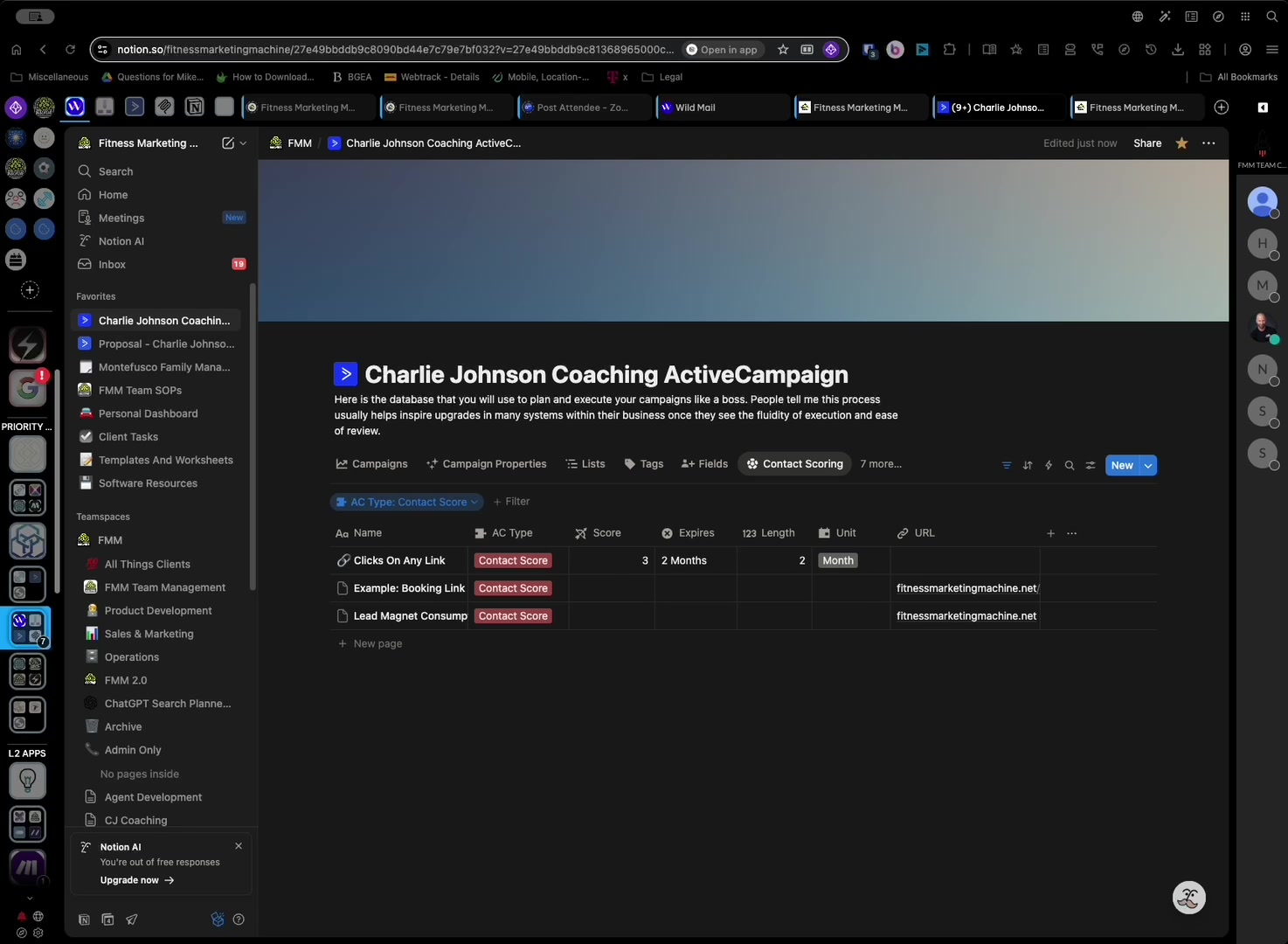
Task: Open the New button dropdown arrow
Action: (1149, 466)
